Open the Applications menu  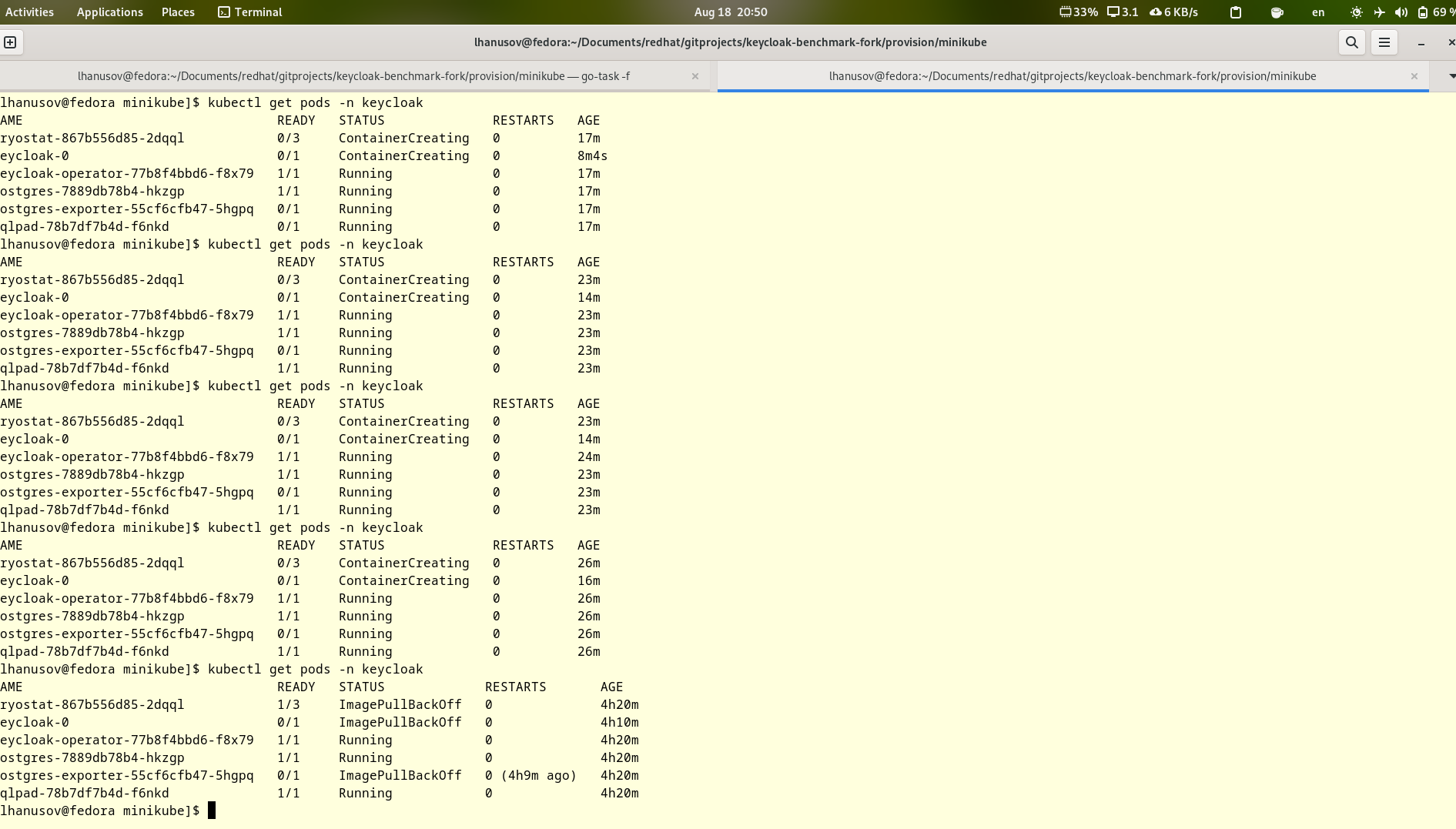(x=109, y=12)
